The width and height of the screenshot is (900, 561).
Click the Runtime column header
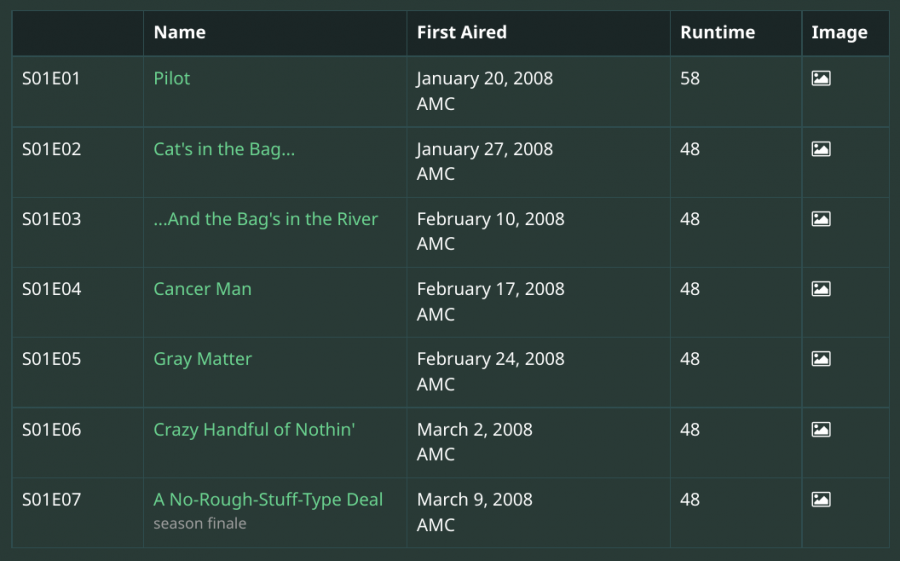click(717, 32)
